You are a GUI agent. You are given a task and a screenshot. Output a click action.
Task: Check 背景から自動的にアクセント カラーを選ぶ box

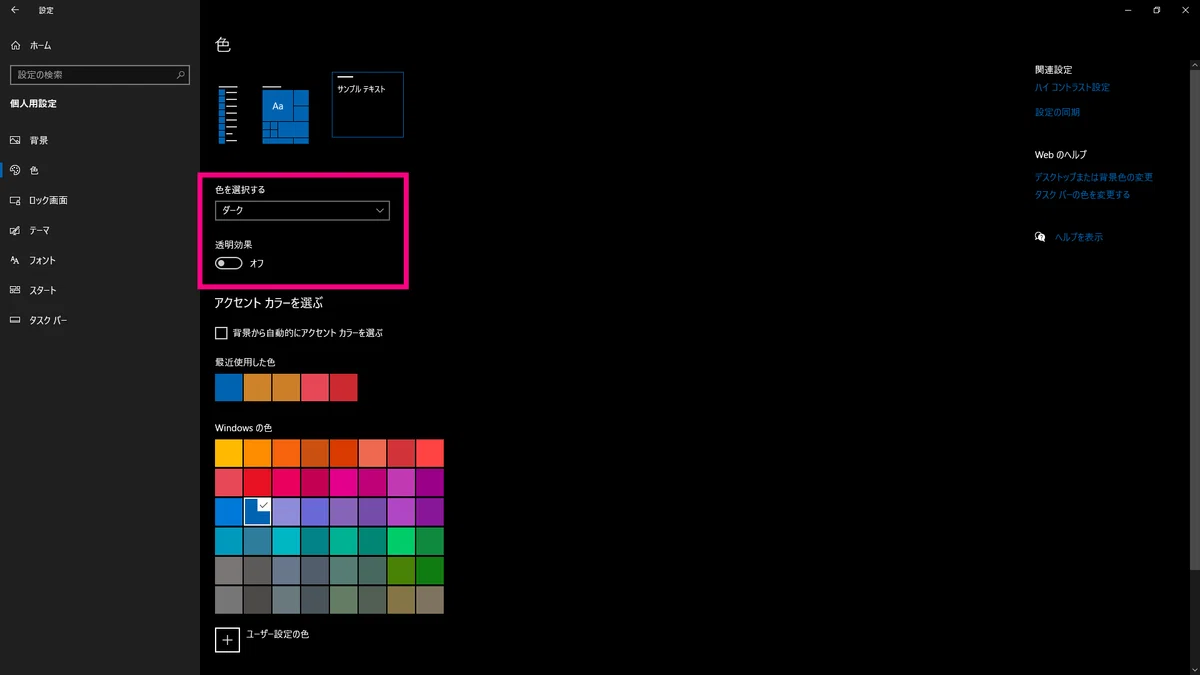click(221, 332)
